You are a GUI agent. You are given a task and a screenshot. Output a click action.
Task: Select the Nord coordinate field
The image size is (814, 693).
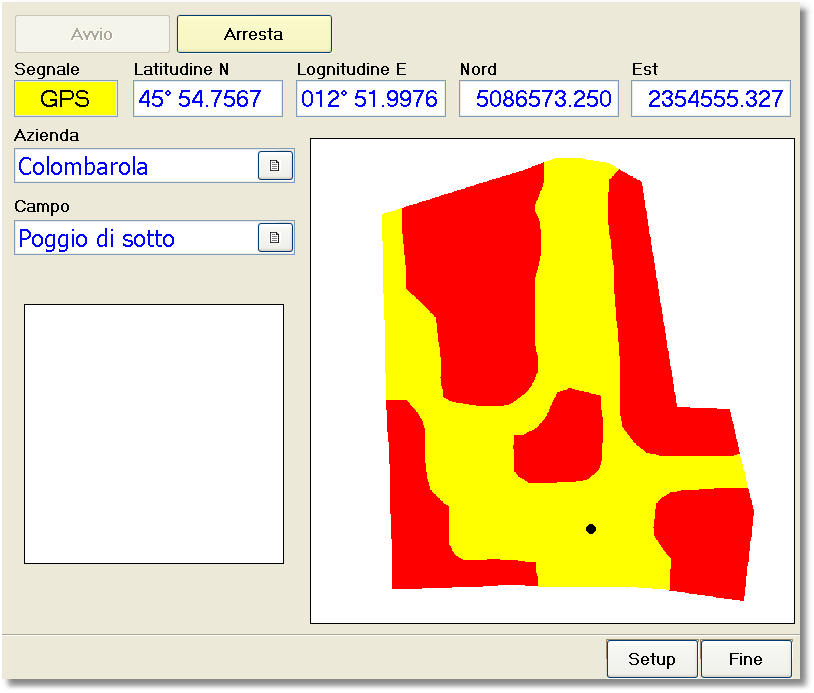point(539,99)
